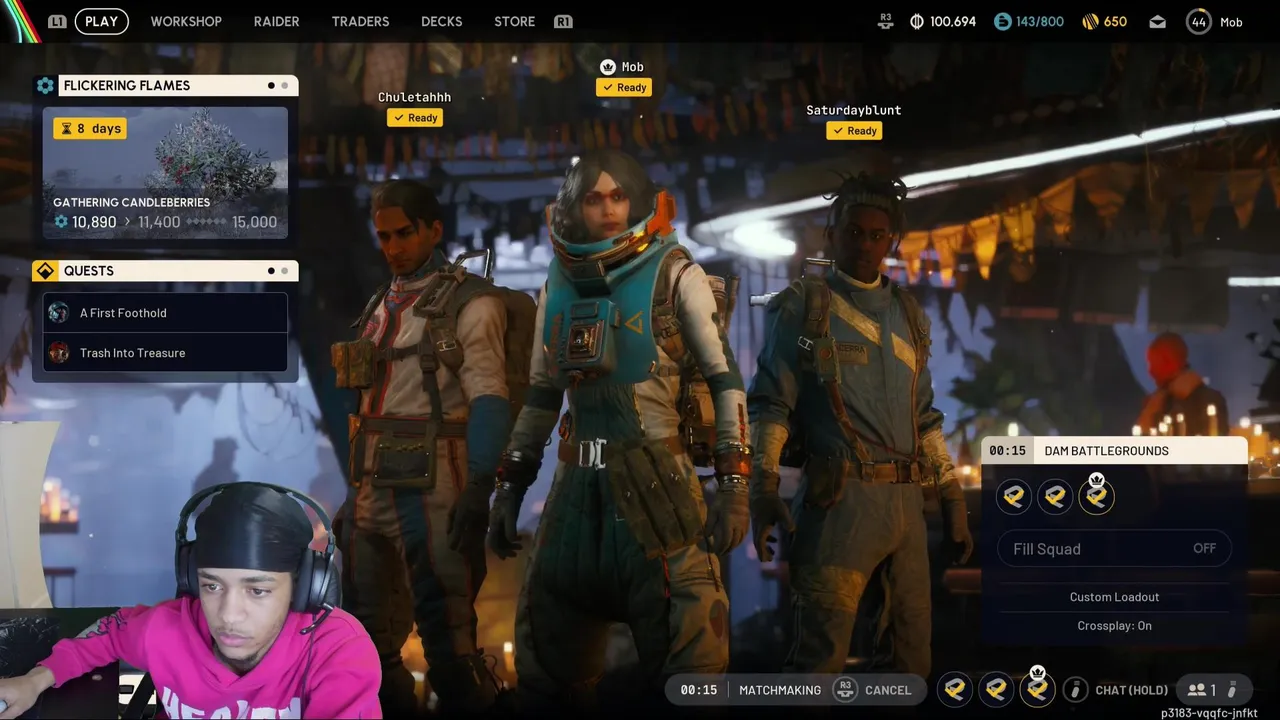The width and height of the screenshot is (1280, 720).
Task: Select the A First Foothold quest
Action: pos(165,313)
